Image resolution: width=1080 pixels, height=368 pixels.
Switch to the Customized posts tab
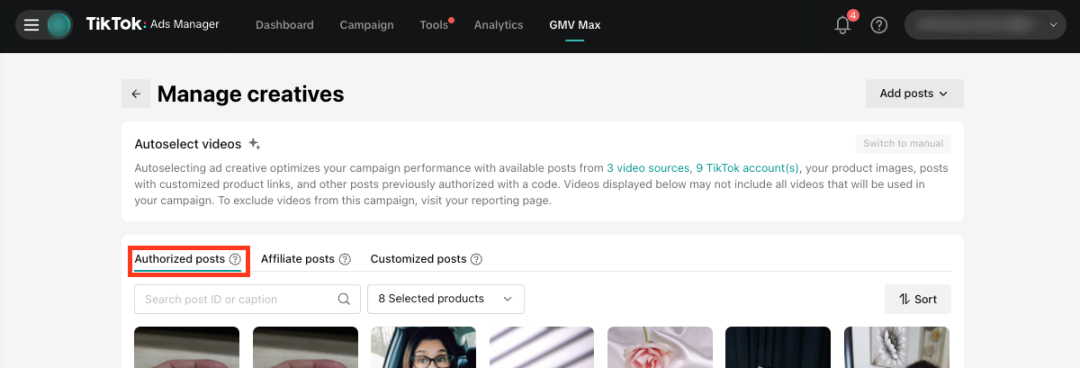tap(418, 259)
